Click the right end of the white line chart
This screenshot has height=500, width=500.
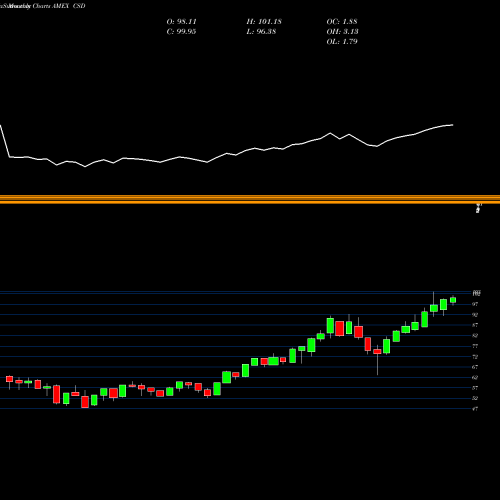tap(453, 125)
